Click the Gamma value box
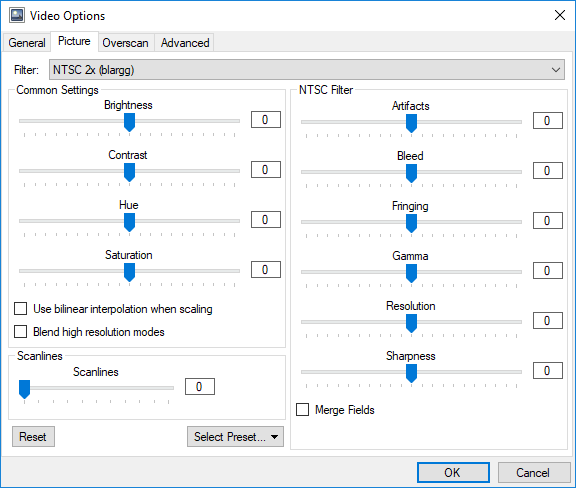Screen dimensions: 576x488 [x=548, y=270]
